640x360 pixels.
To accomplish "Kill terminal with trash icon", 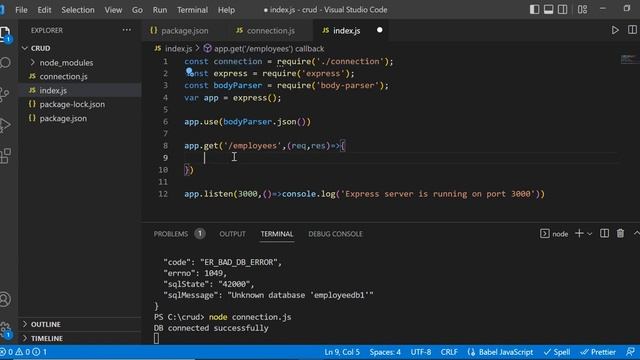I will pos(620,233).
